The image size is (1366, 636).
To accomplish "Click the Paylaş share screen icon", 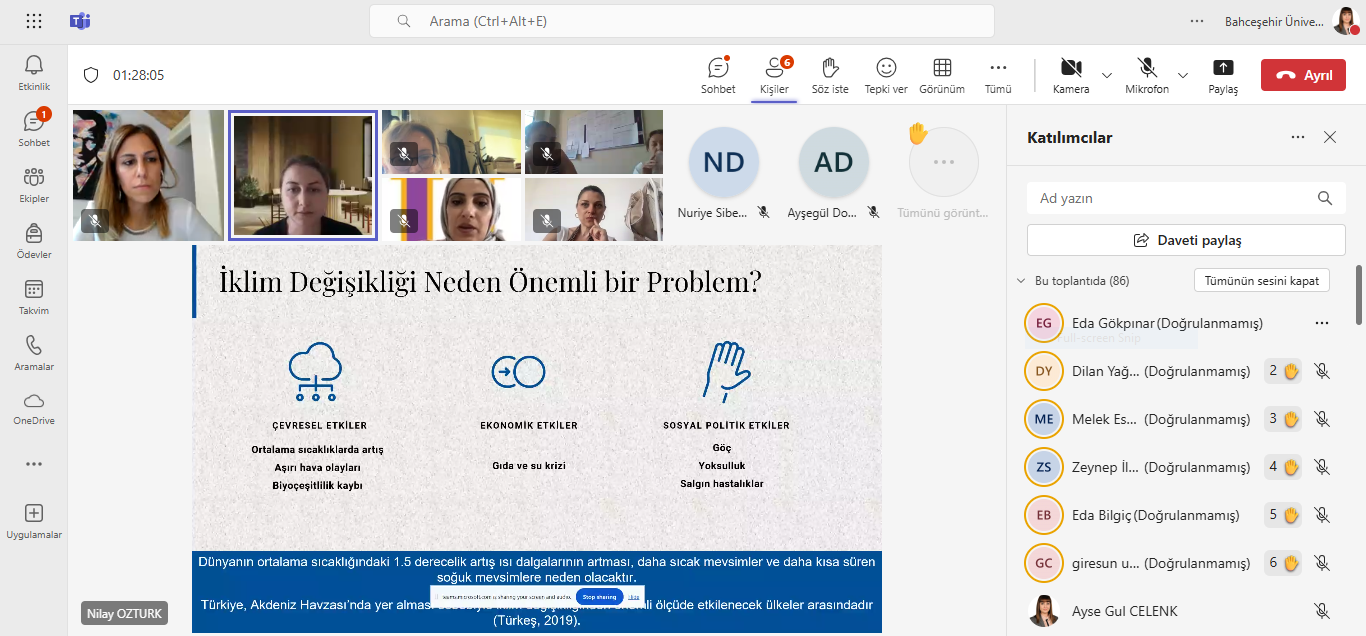I will (x=1222, y=75).
